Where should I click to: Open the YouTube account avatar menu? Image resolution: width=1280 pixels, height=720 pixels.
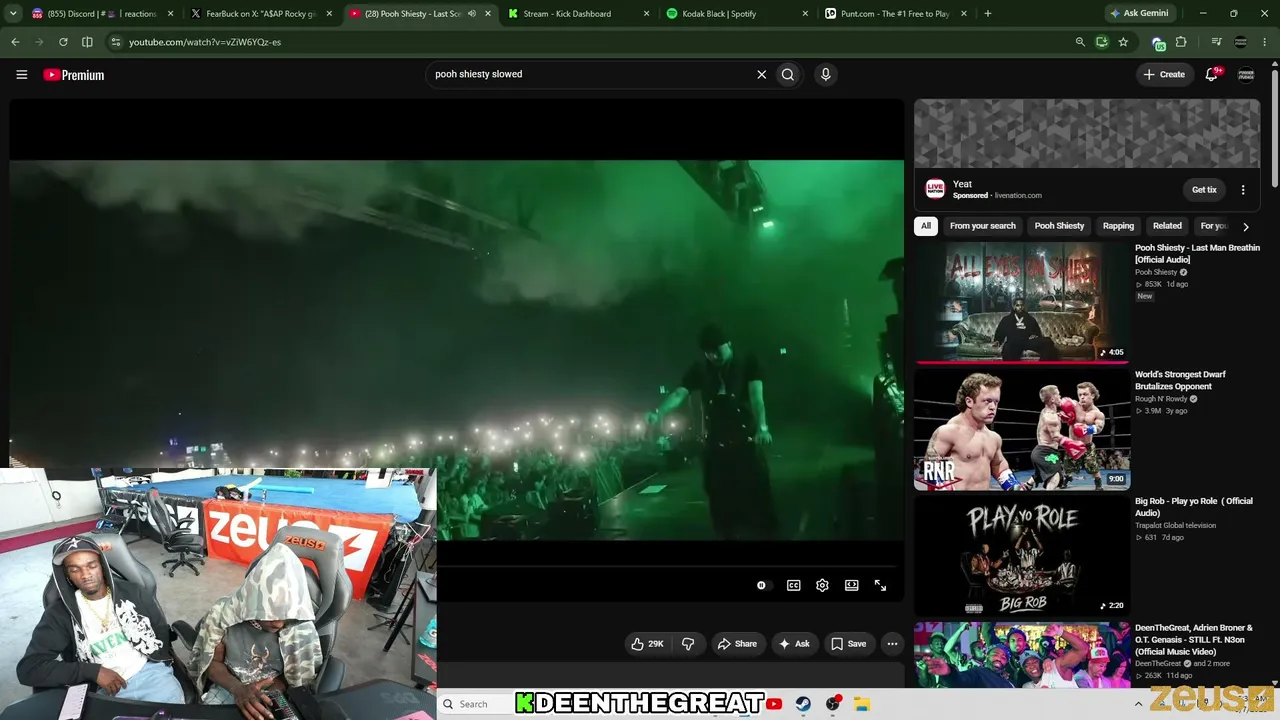(1246, 74)
